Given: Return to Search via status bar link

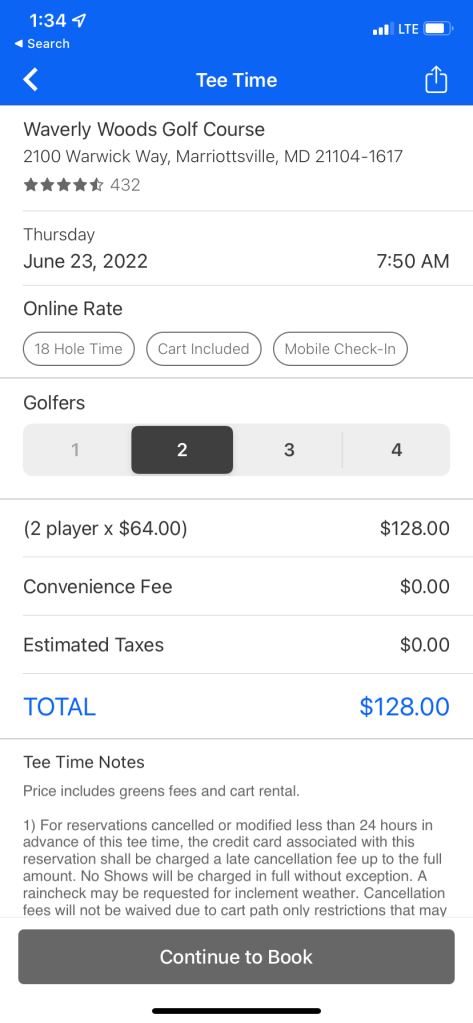Looking at the screenshot, I should 42,44.
